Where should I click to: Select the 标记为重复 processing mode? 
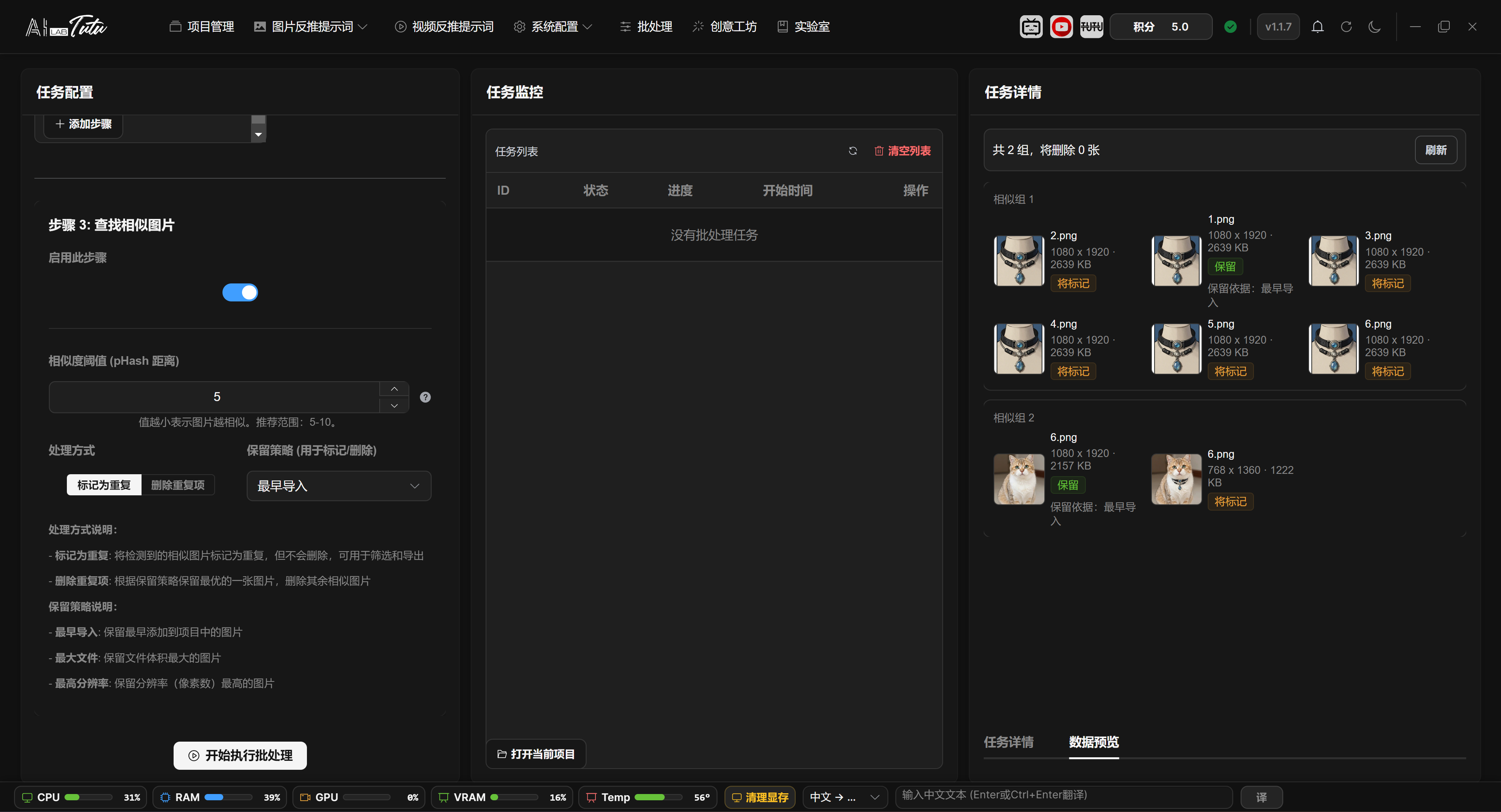pos(104,485)
